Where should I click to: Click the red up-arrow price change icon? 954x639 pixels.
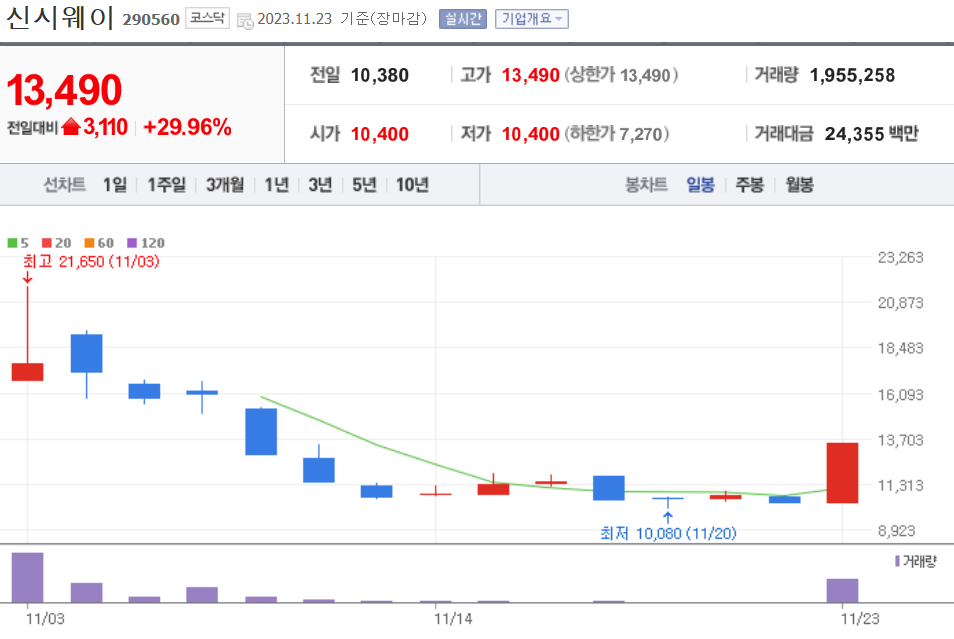pyautogui.click(x=71, y=127)
